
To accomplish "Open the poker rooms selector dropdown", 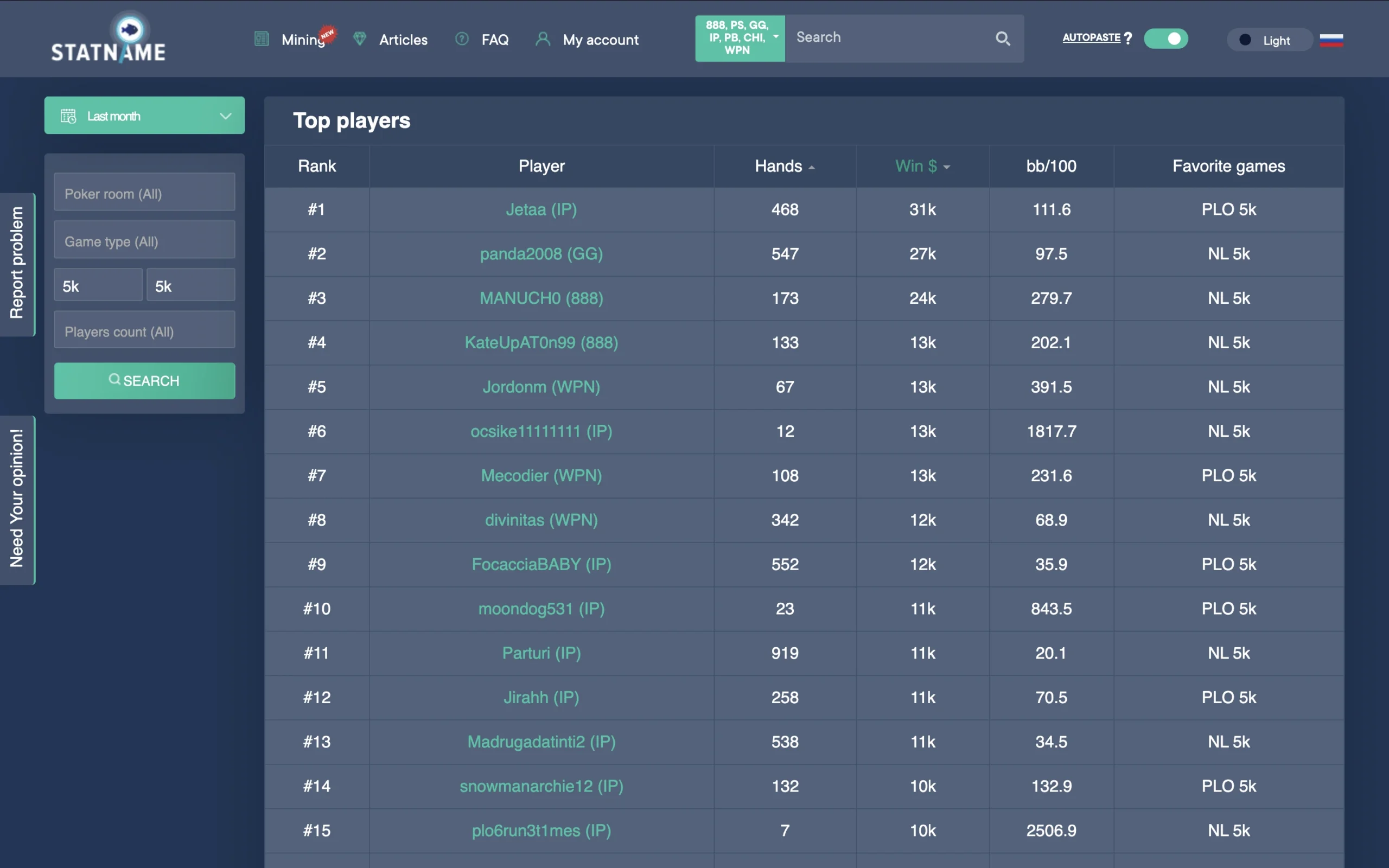I will tap(740, 38).
